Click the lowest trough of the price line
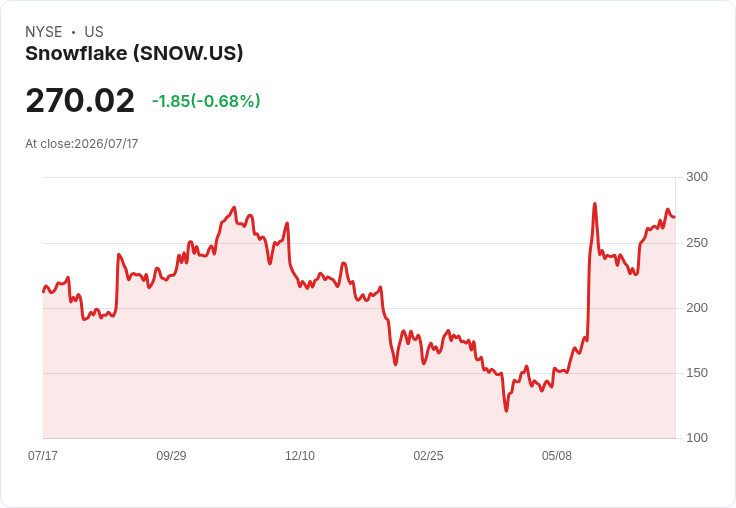 [506, 411]
